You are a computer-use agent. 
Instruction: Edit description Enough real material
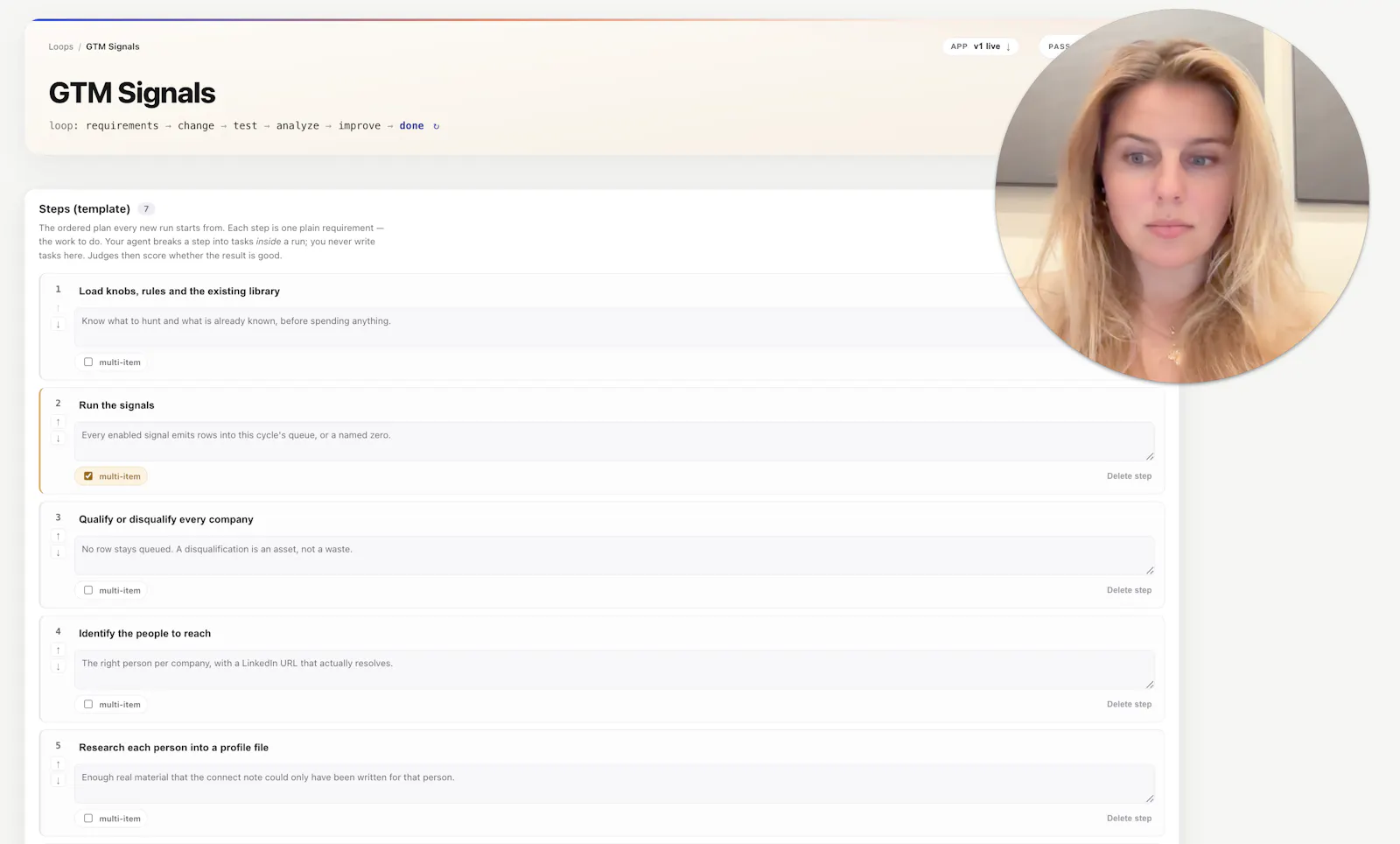pos(614,784)
